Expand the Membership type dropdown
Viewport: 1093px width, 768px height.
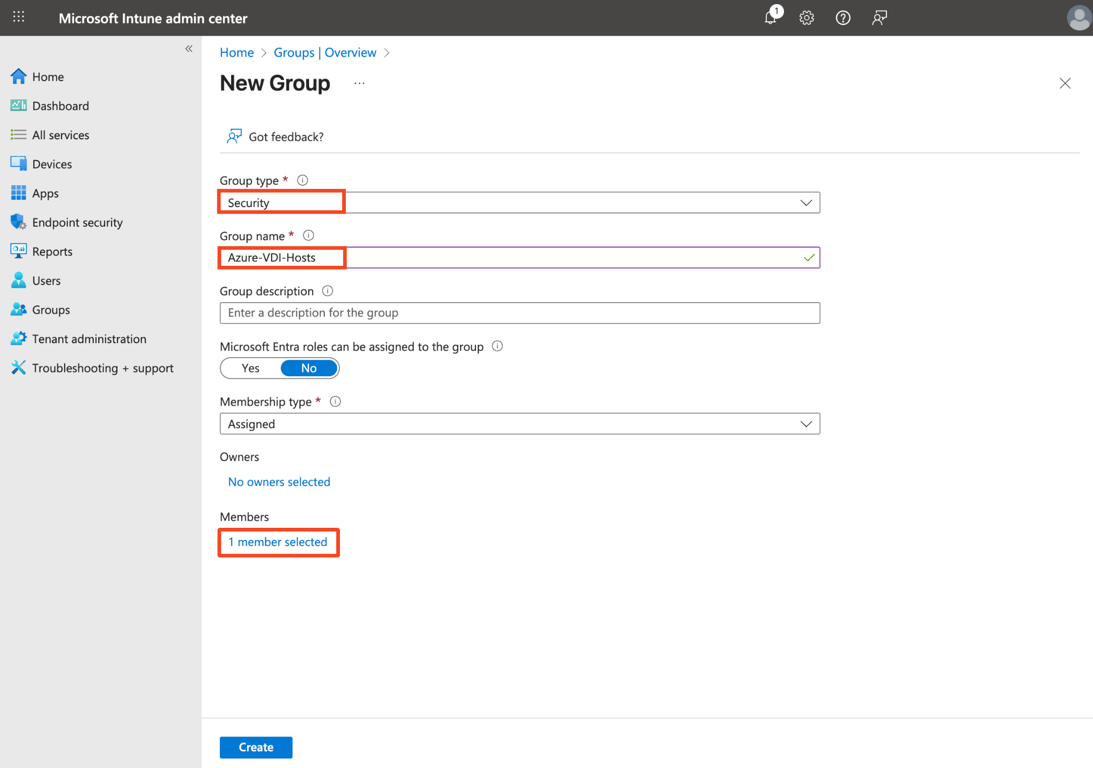(x=805, y=424)
